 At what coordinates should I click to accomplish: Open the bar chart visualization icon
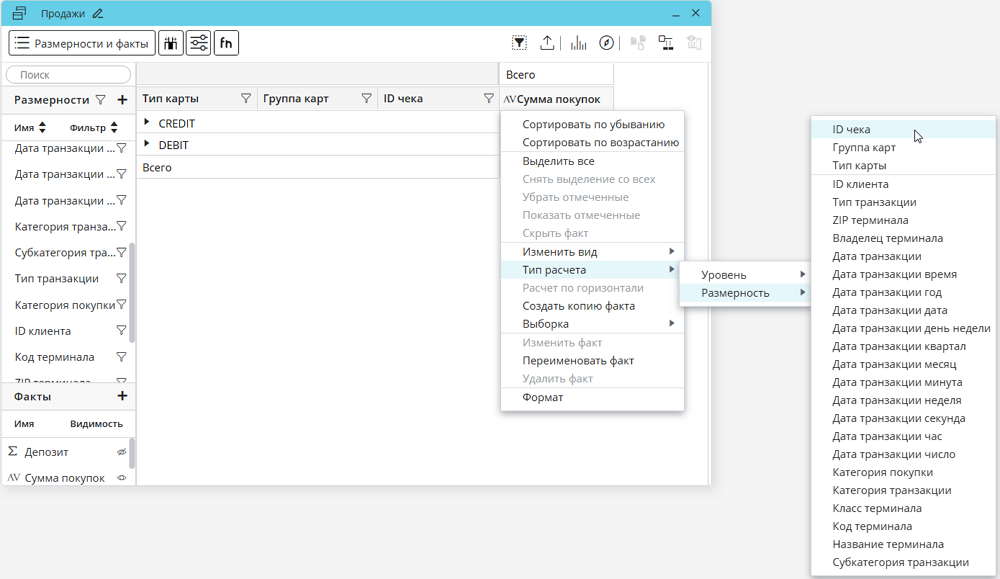pyautogui.click(x=578, y=43)
